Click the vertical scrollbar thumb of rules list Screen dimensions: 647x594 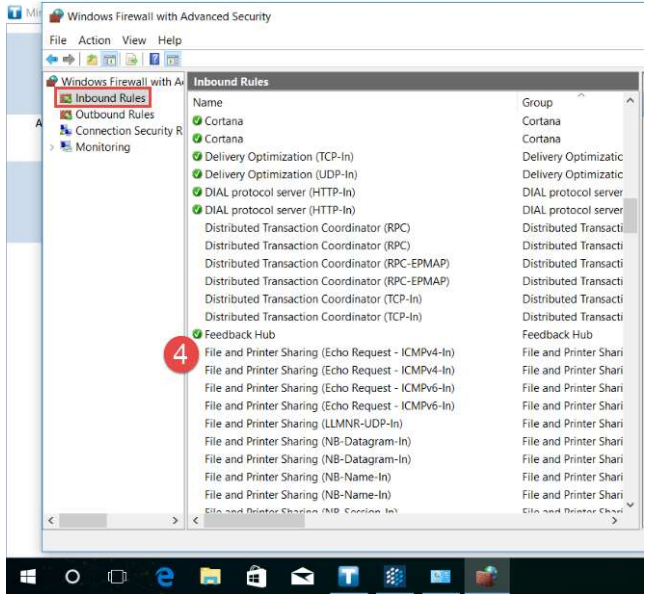(x=630, y=215)
